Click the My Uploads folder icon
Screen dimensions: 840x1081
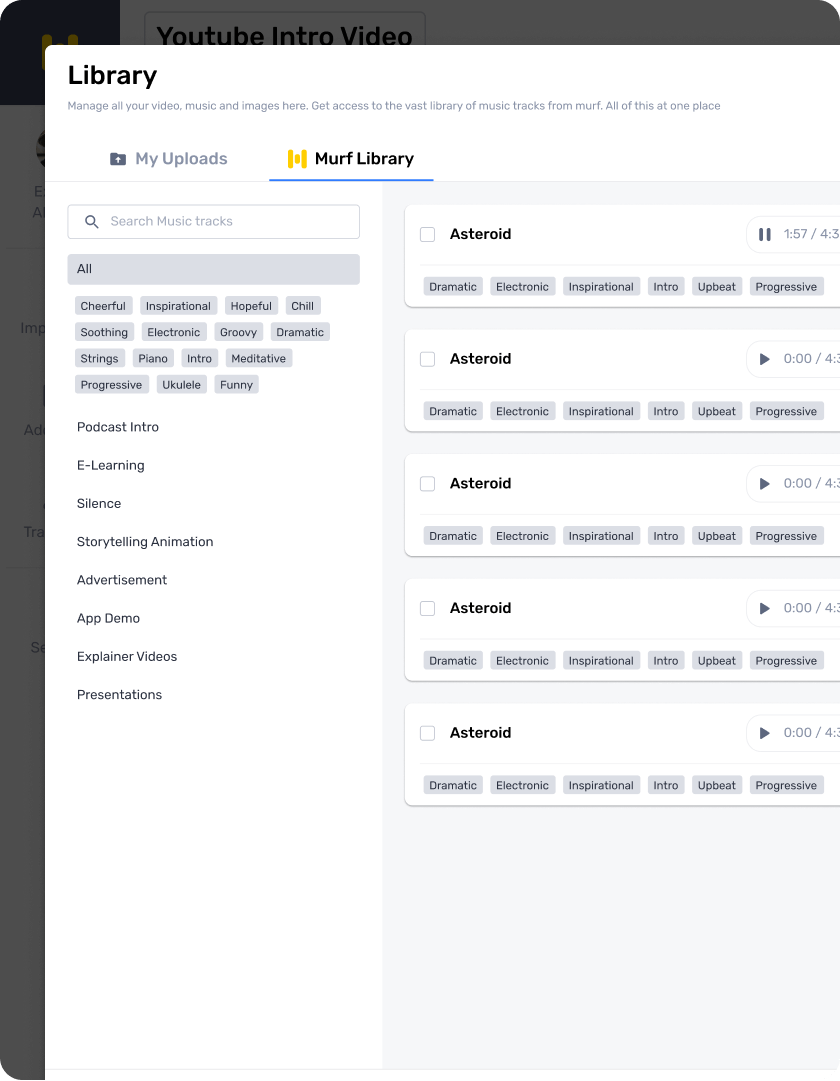(118, 159)
